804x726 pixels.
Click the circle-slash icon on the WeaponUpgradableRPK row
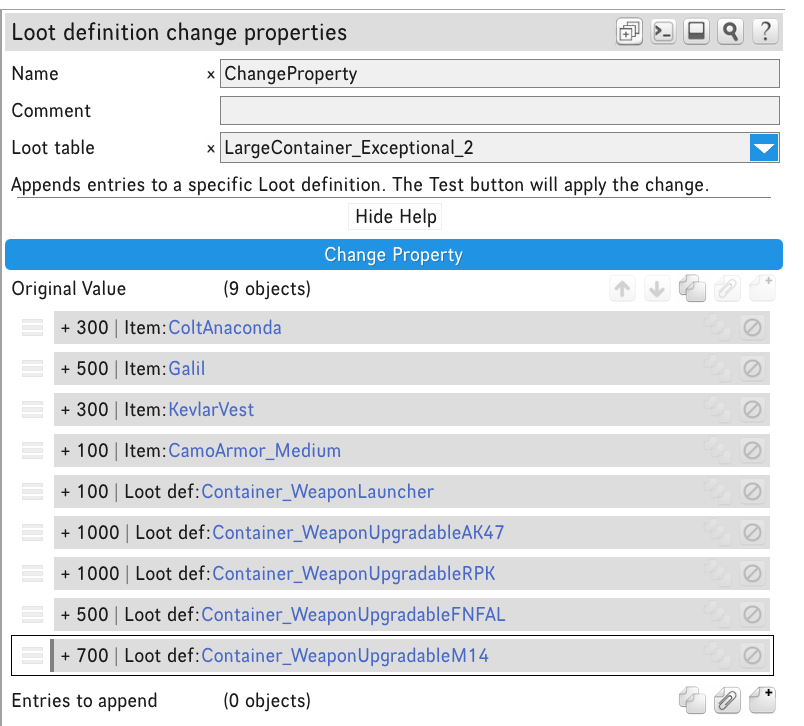coord(752,574)
